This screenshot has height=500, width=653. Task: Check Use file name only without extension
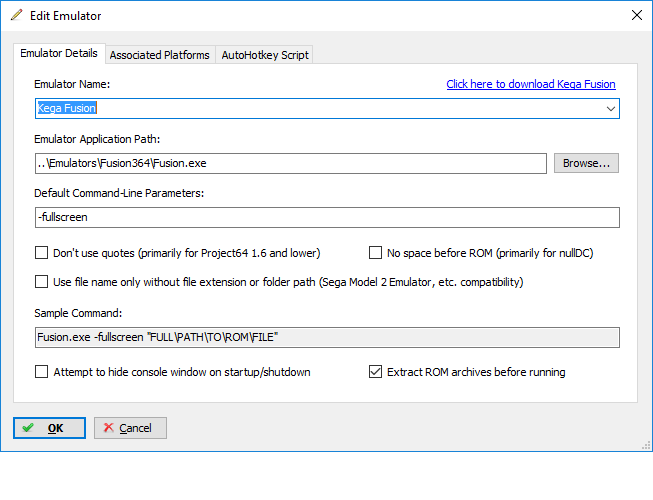tap(41, 282)
